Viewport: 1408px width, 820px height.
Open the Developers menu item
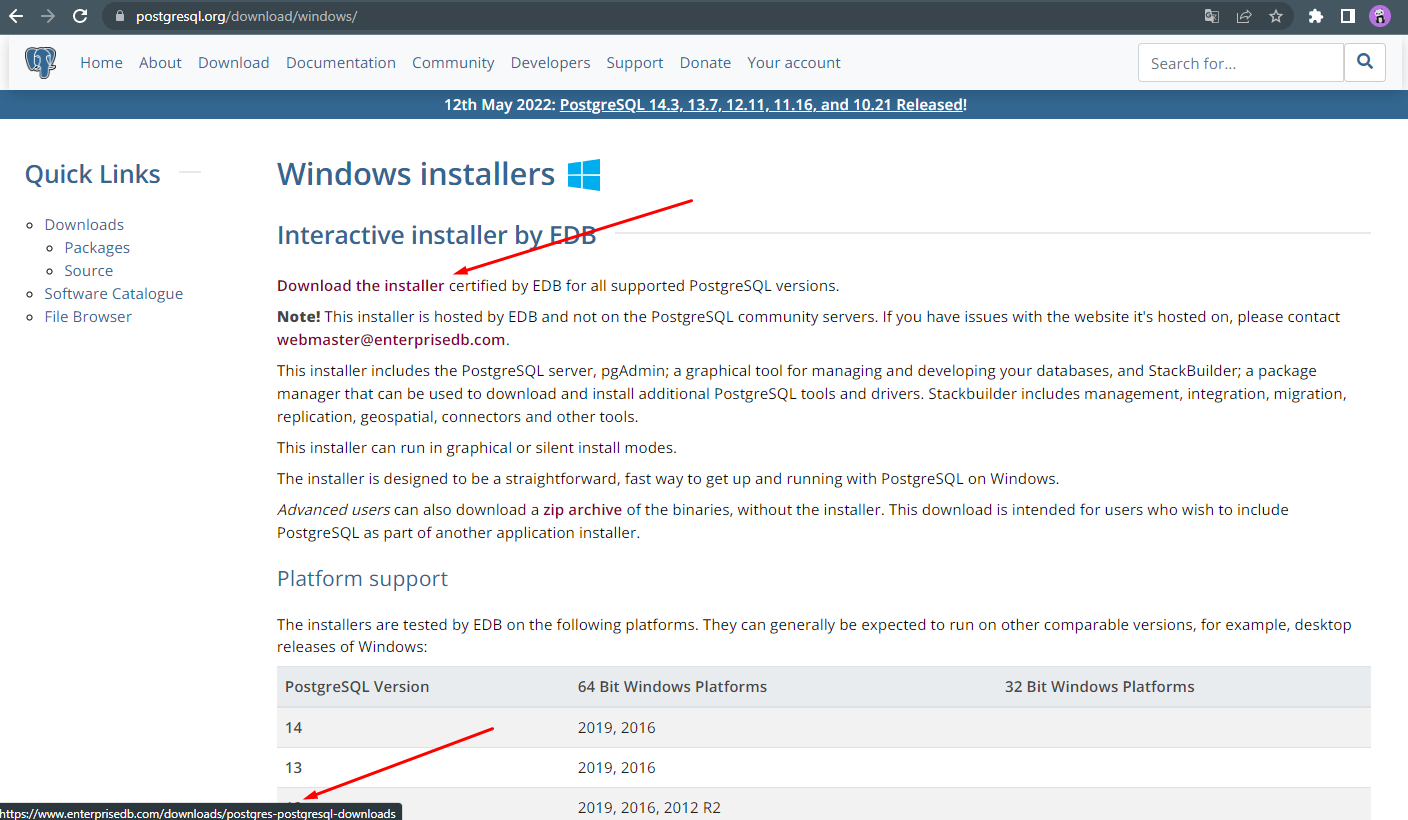click(x=550, y=62)
